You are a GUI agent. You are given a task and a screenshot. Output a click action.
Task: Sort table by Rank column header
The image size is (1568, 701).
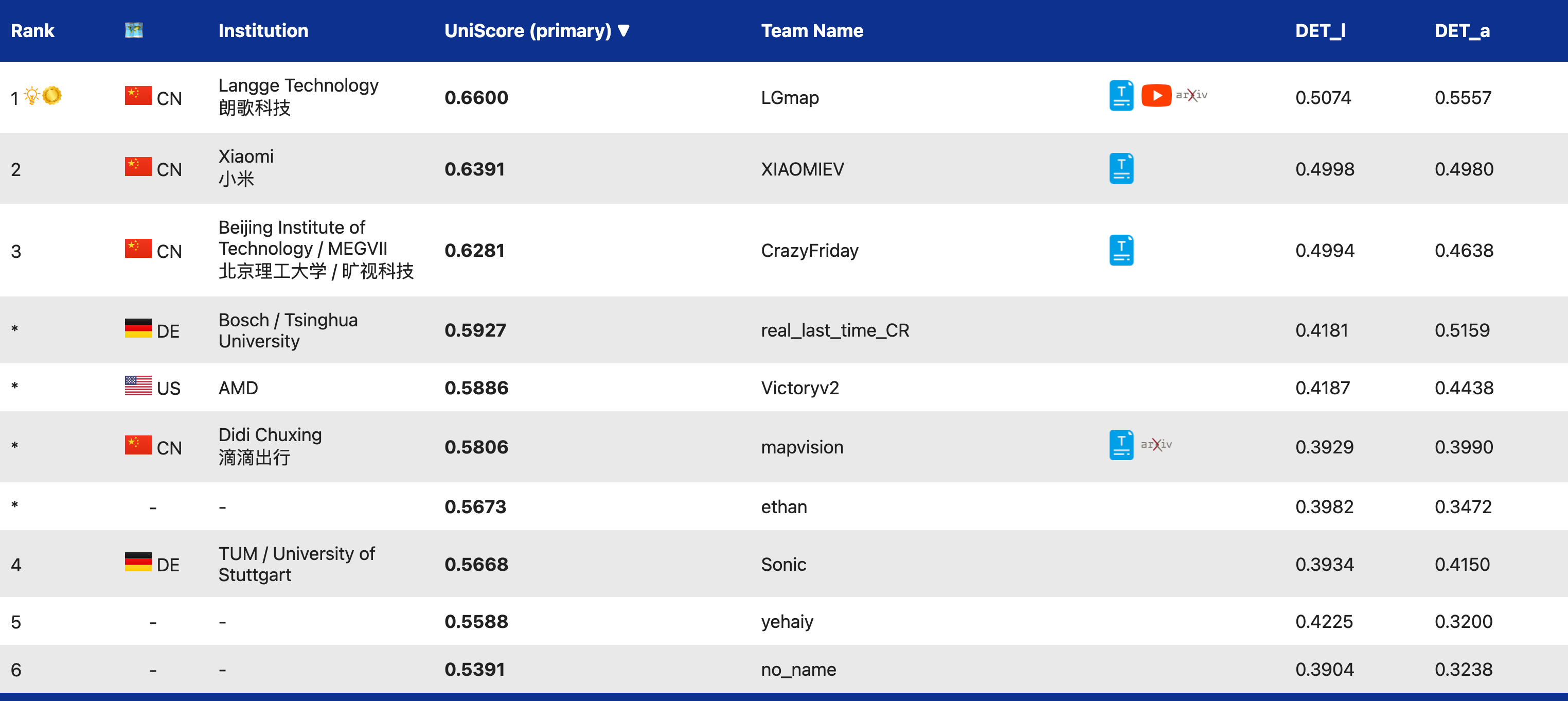pyautogui.click(x=32, y=30)
